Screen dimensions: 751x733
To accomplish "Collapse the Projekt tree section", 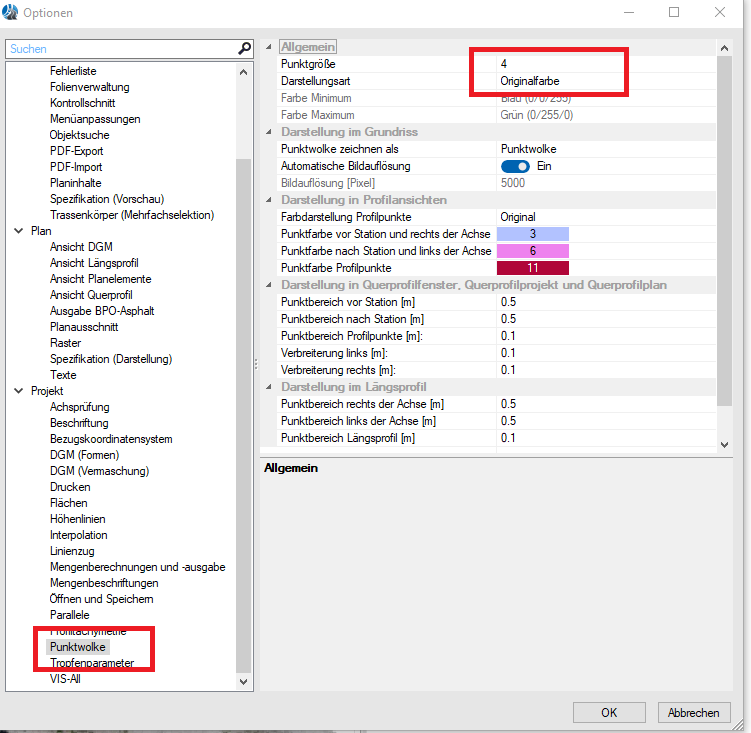I will [19, 391].
